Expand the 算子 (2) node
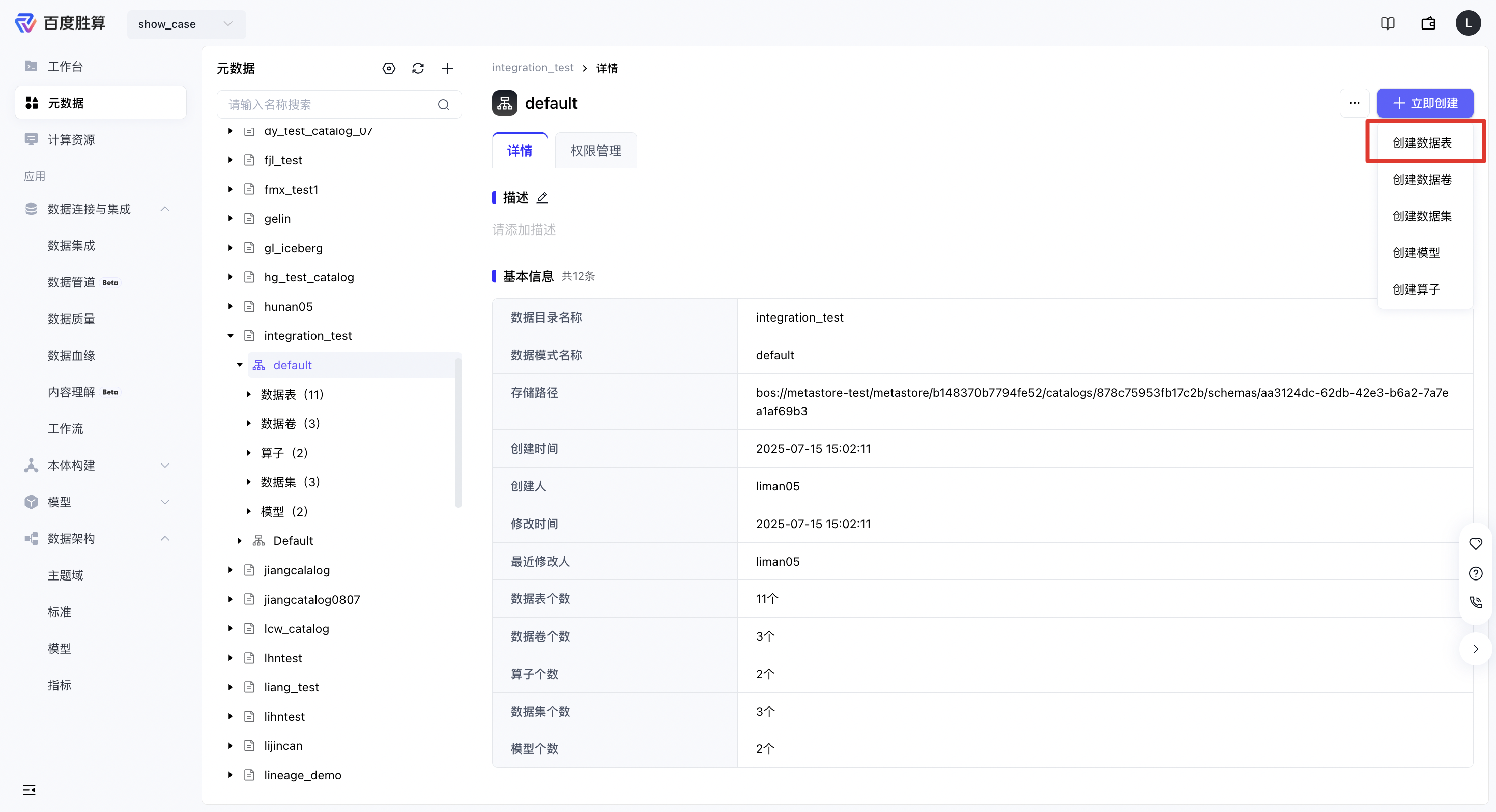This screenshot has width=1496, height=812. [248, 453]
